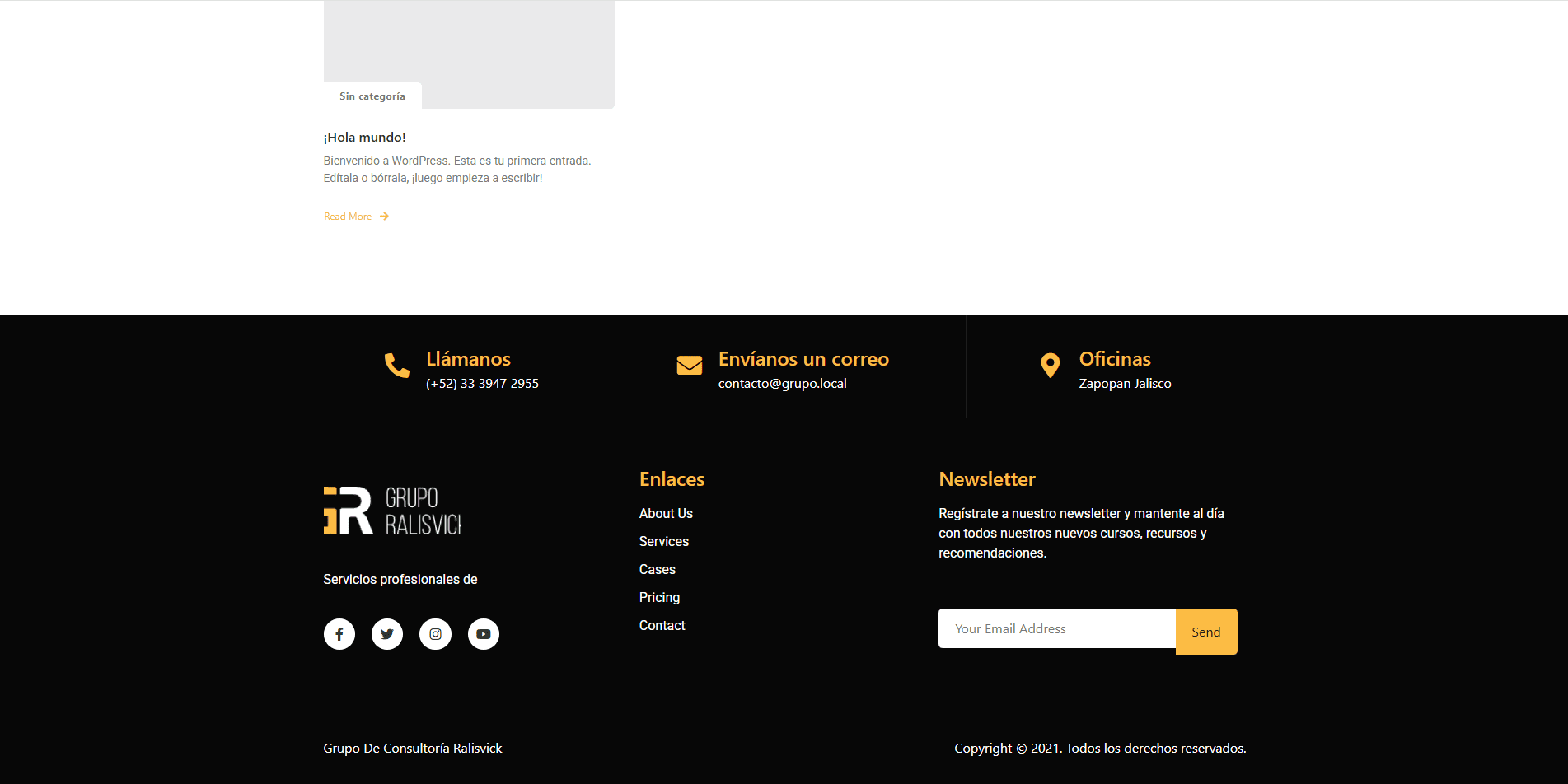The height and width of the screenshot is (784, 1568).
Task: Open the Contact footer link
Action: 662,625
